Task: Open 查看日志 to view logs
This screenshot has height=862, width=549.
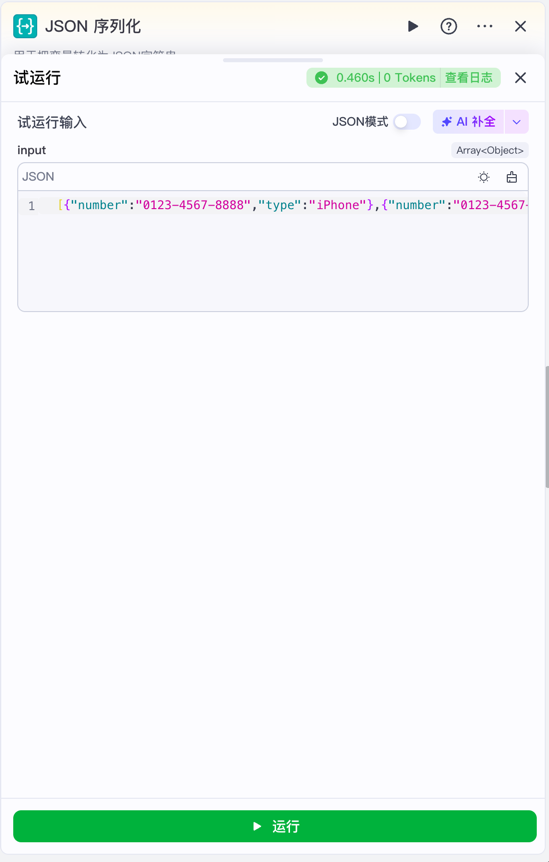Action: click(x=469, y=78)
